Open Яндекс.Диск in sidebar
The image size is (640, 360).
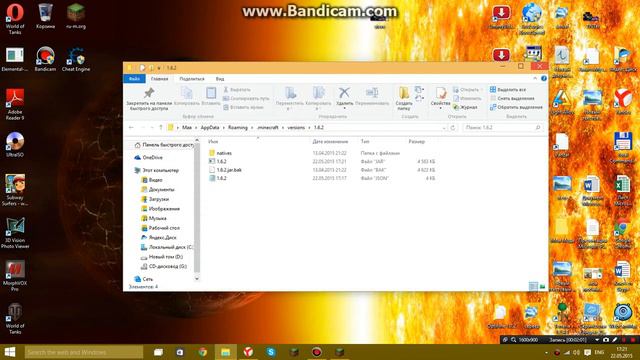coord(162,238)
